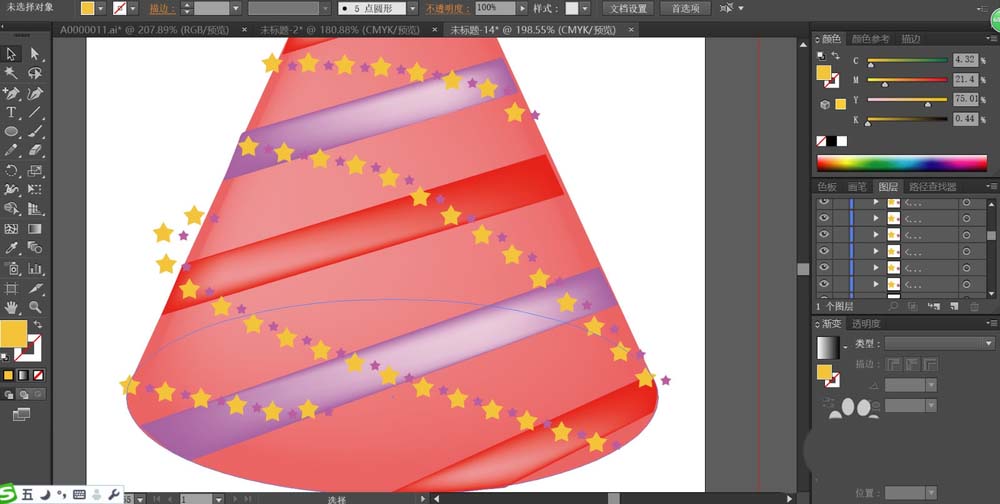Open the 透明度 transparency tab
Viewport: 1000px width, 504px height.
(866, 323)
